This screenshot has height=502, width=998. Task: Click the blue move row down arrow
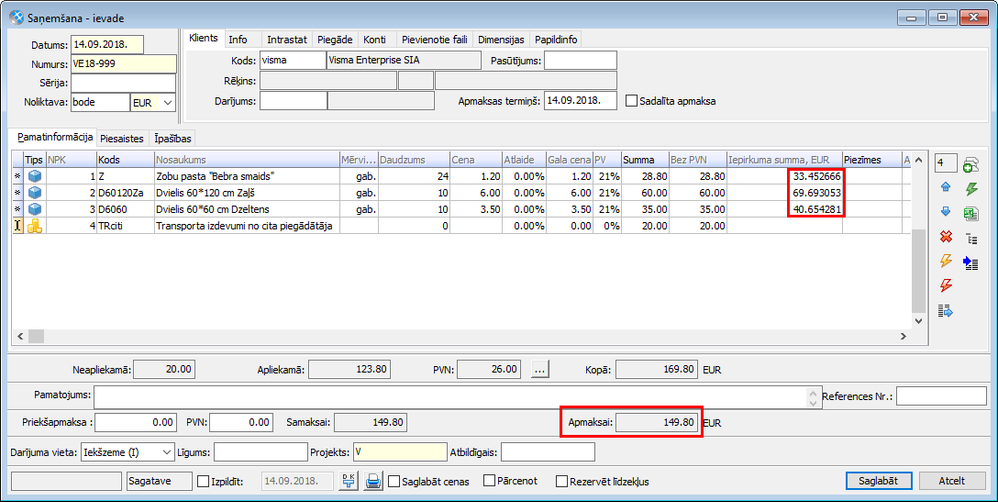pos(945,213)
